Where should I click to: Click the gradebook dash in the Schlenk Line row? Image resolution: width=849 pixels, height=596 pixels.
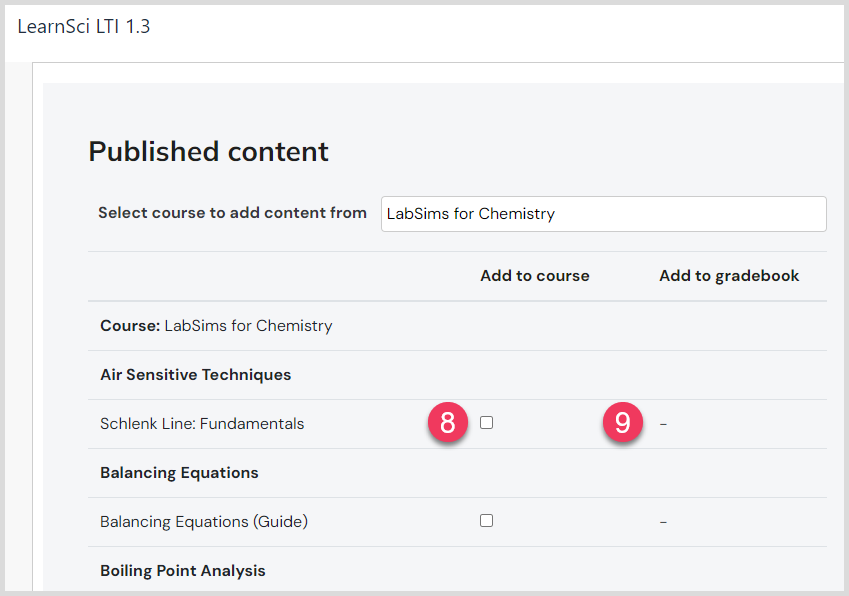663,424
